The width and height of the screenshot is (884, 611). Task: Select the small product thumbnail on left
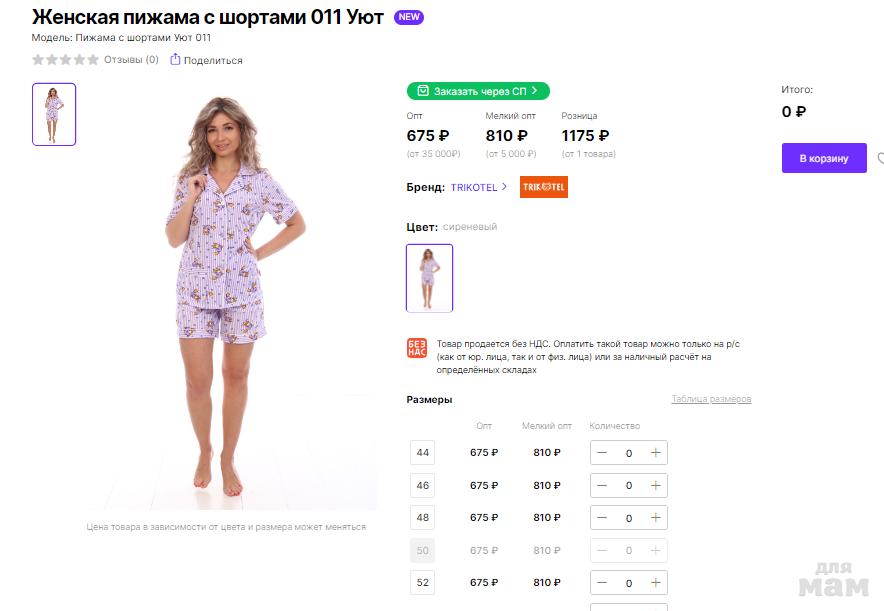click(x=54, y=114)
